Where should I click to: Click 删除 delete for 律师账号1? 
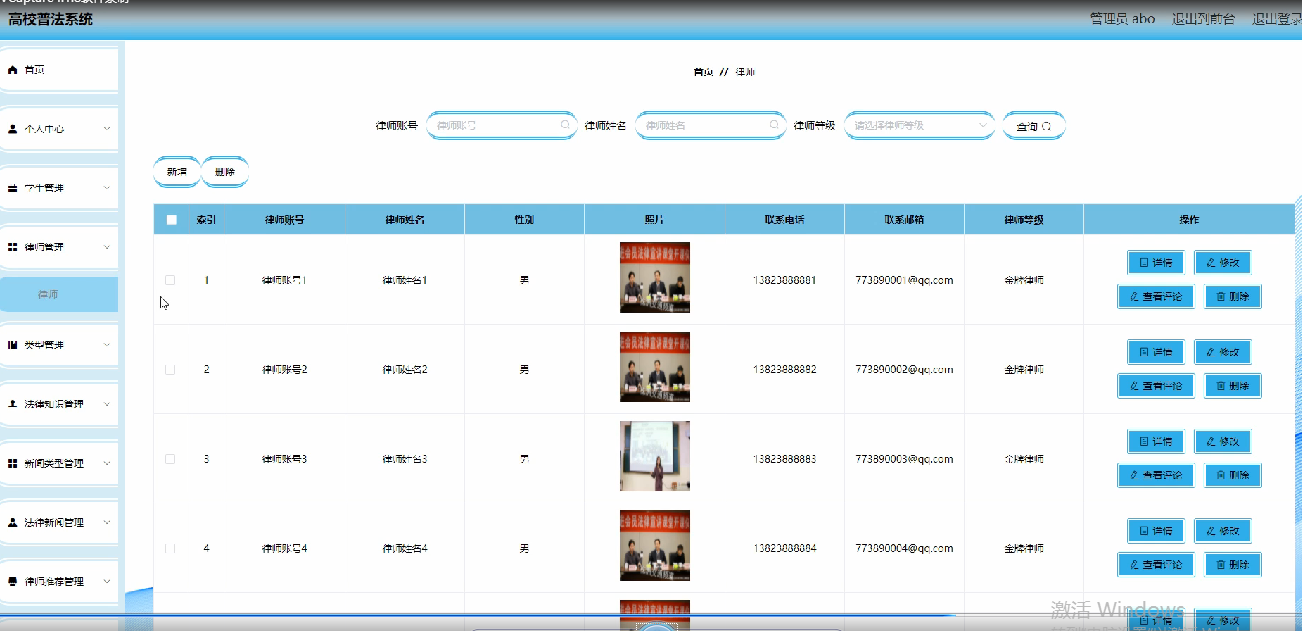pos(1233,297)
